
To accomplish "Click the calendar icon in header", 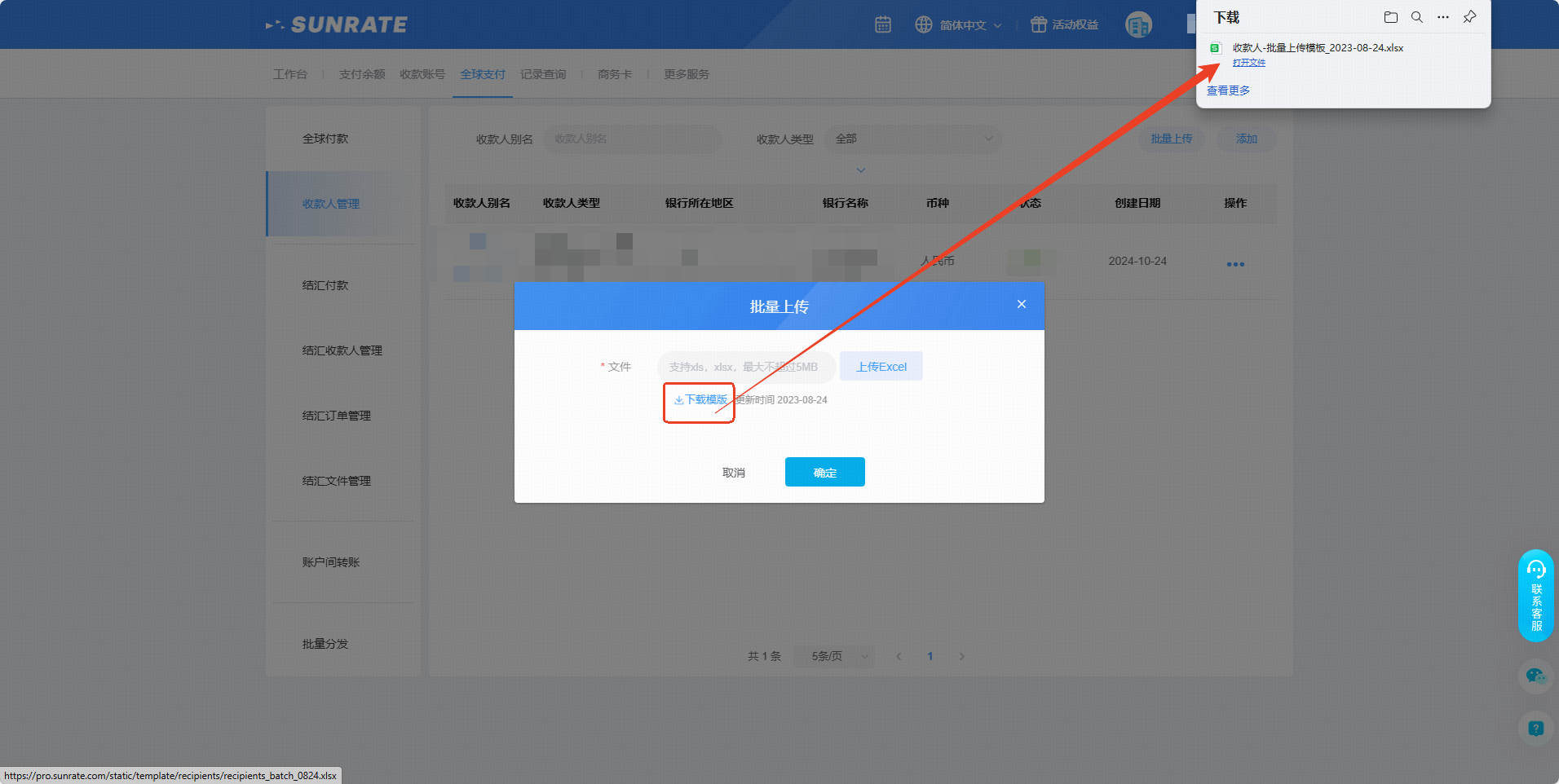I will [x=883, y=24].
